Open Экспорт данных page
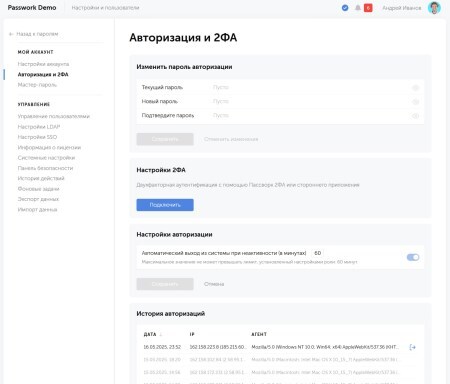This screenshot has width=450, height=384. click(38, 199)
